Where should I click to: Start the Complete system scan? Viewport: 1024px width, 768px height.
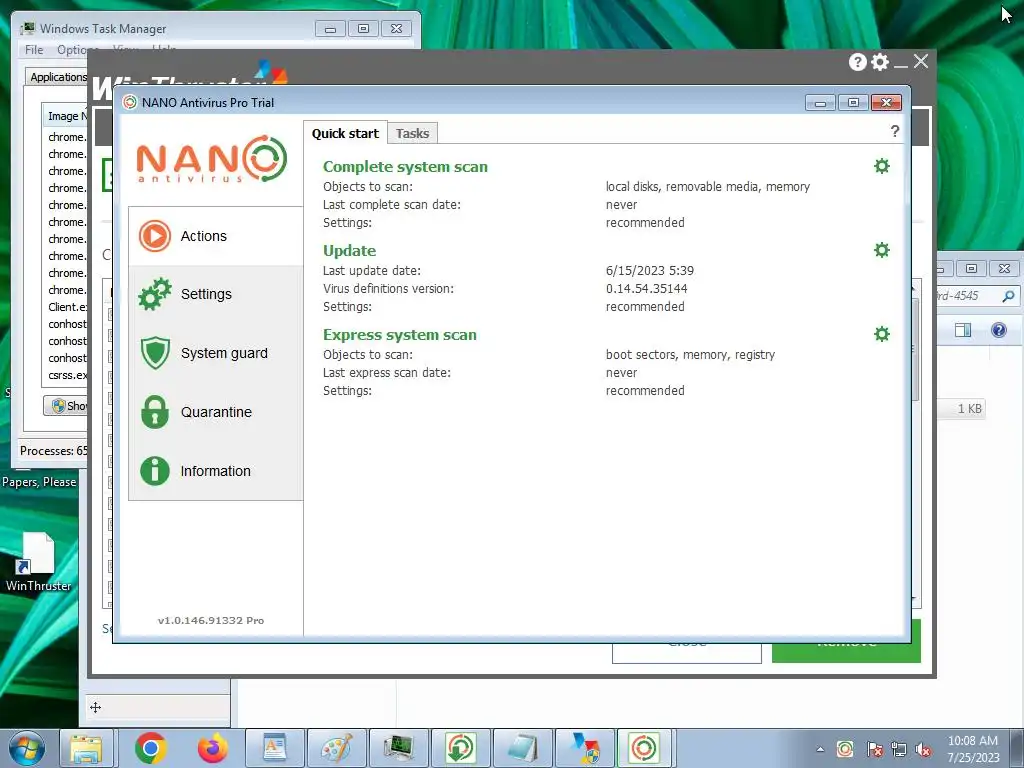pos(405,167)
